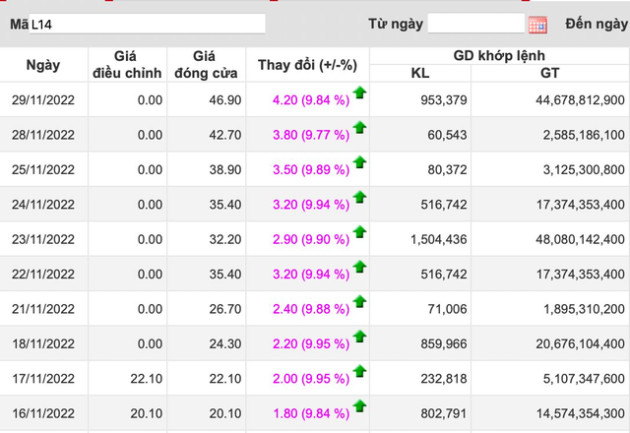This screenshot has width=630, height=433.
Task: Click closing price 38.90
Action: pyautogui.click(x=225, y=170)
